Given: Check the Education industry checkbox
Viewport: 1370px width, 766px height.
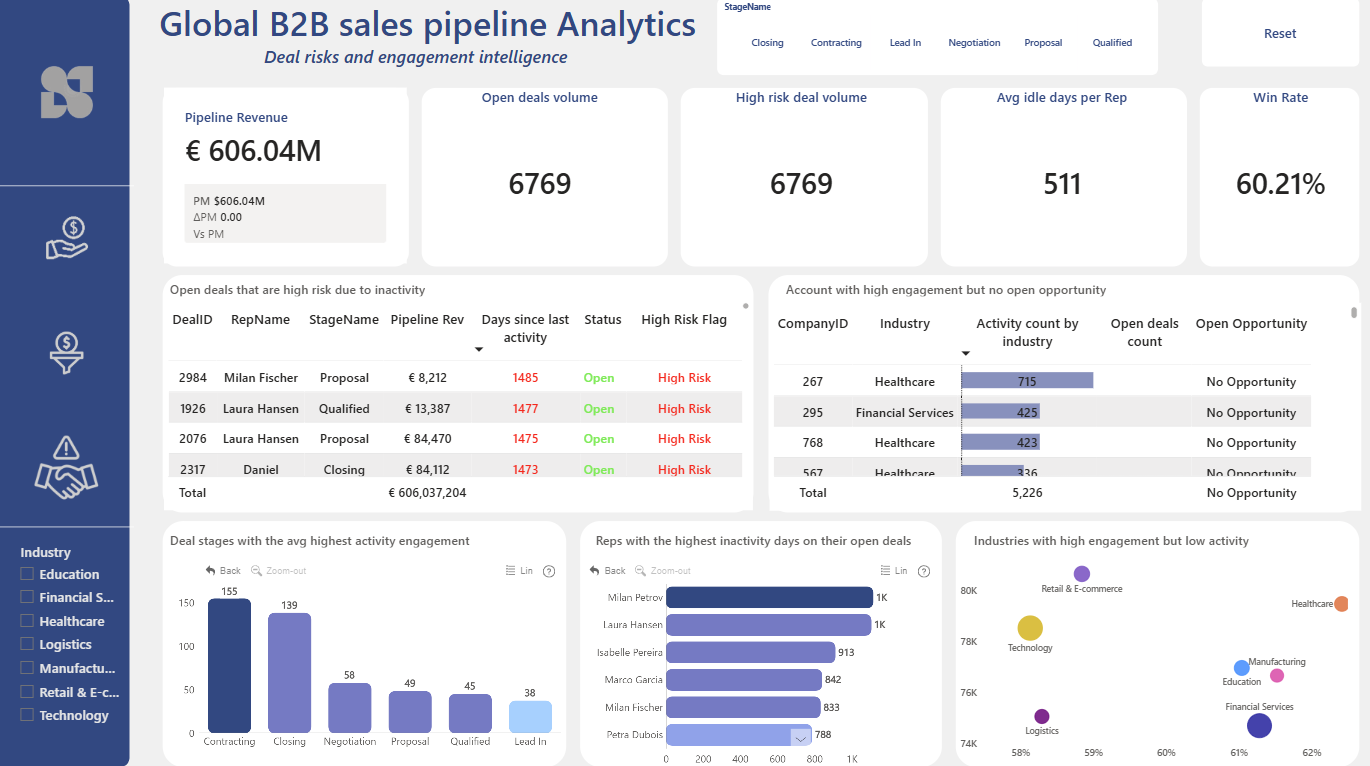Looking at the screenshot, I should point(27,574).
